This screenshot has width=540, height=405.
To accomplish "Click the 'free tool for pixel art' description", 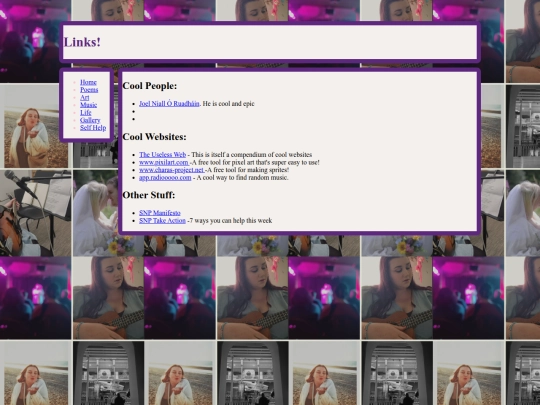I will click(255, 162).
